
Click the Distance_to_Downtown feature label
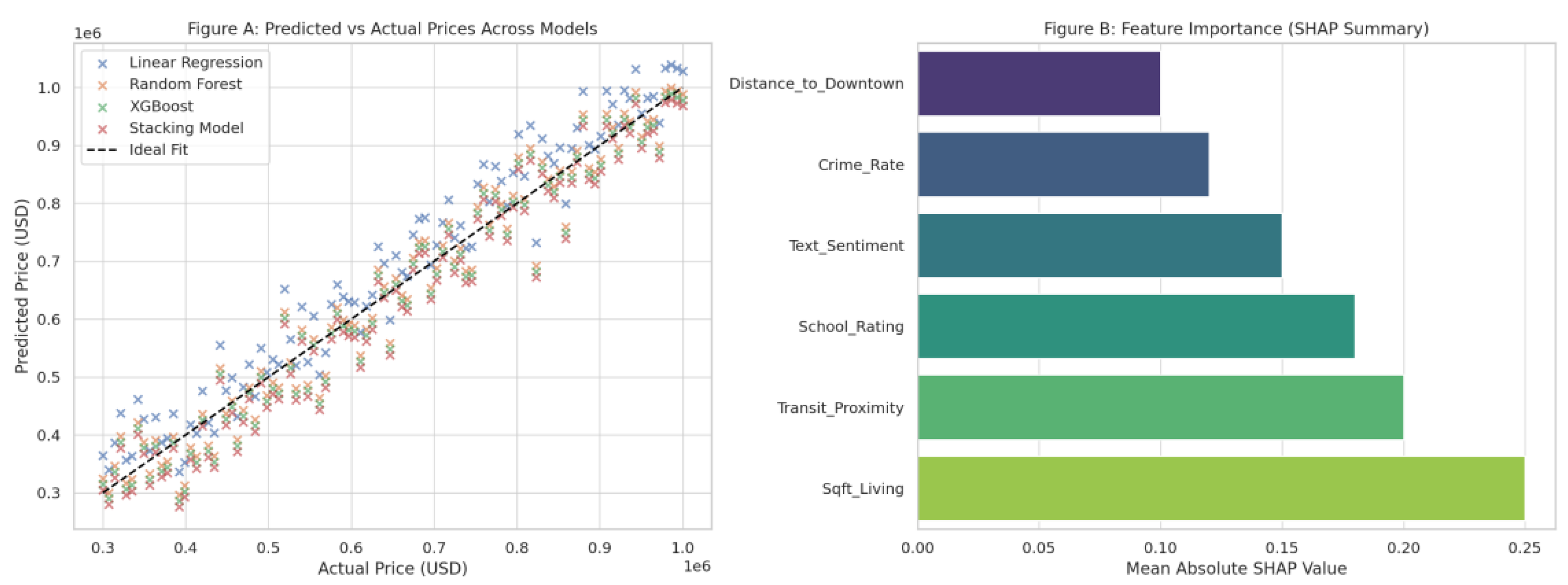[816, 84]
